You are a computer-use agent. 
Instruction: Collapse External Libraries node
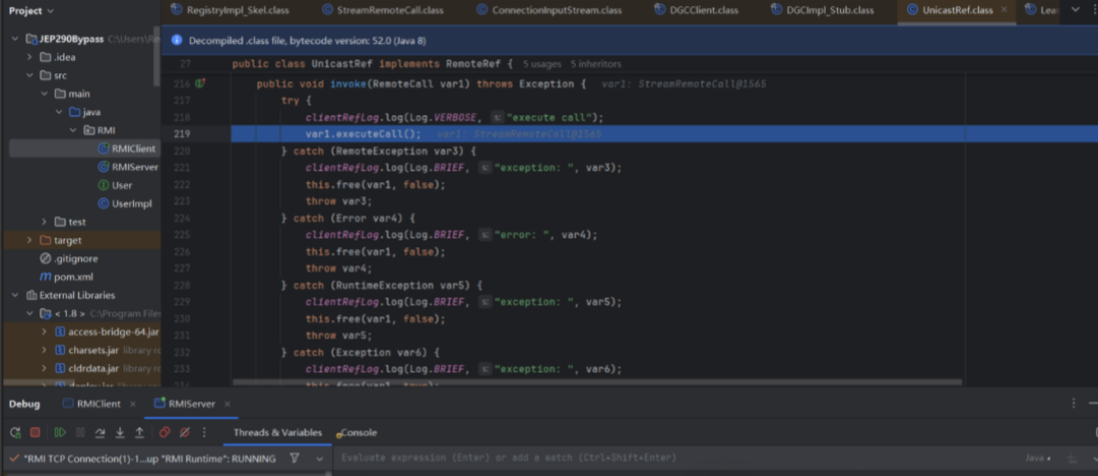15,295
